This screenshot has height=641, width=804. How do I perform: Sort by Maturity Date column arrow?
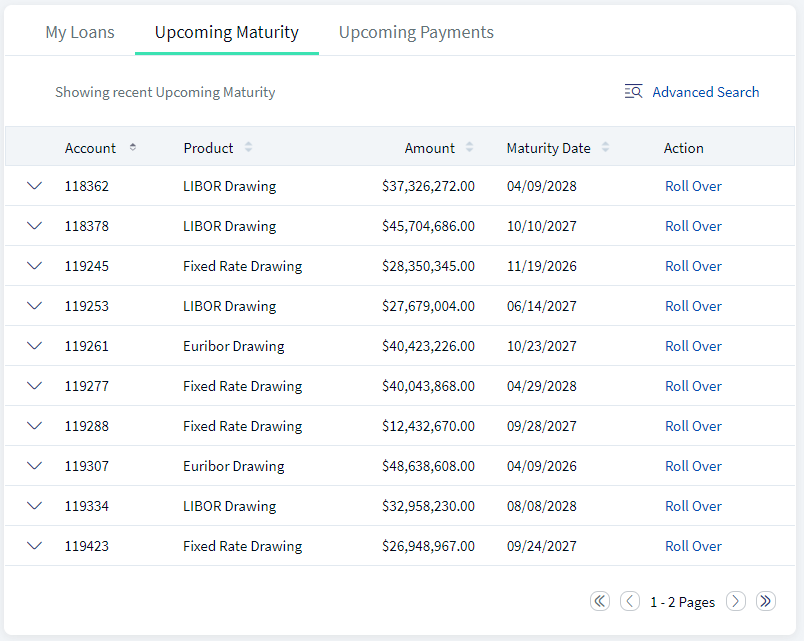tap(606, 147)
